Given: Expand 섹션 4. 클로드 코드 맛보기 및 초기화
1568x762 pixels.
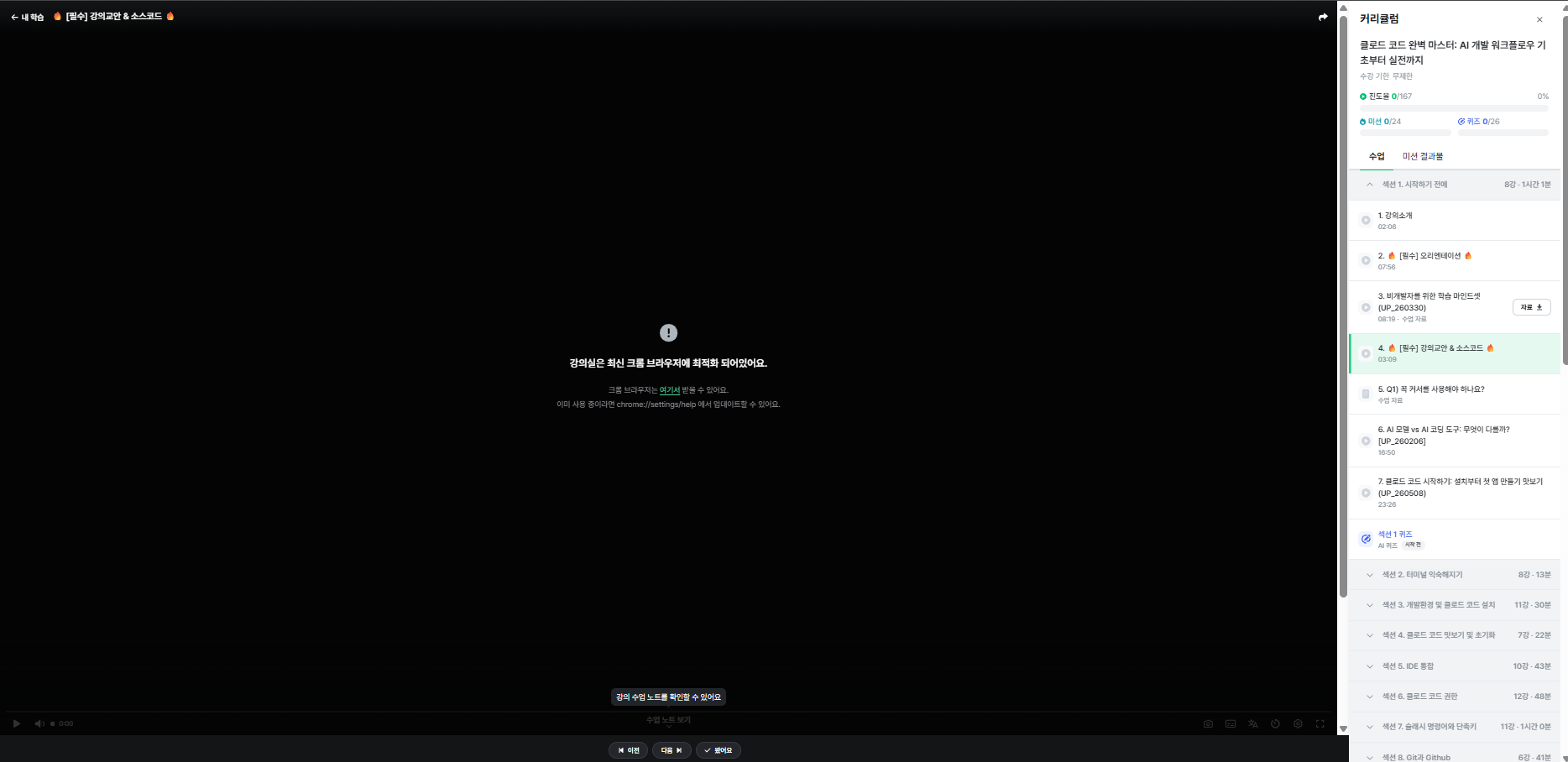Looking at the screenshot, I should click(x=1455, y=635).
